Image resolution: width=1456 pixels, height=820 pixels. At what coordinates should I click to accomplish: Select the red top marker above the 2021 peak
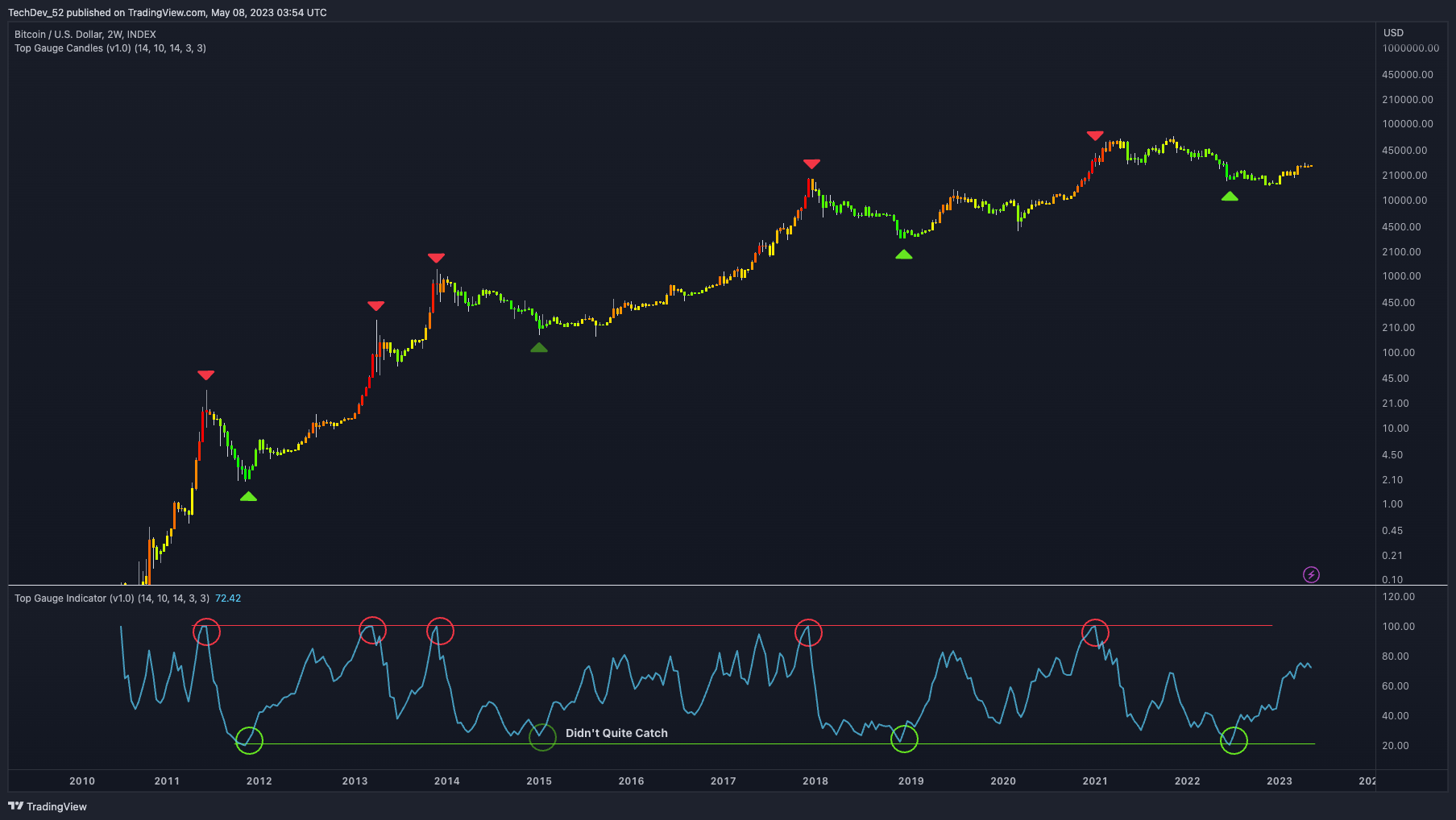pyautogui.click(x=1094, y=135)
